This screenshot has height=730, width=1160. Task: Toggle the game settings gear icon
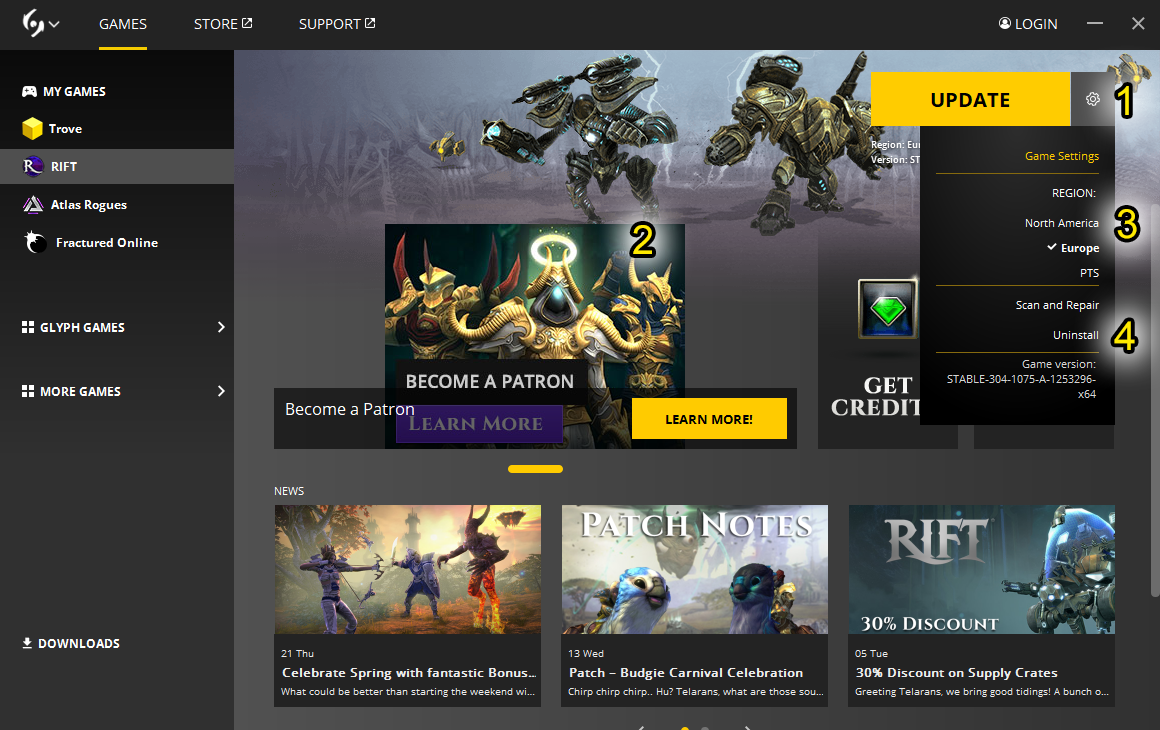pos(1093,99)
